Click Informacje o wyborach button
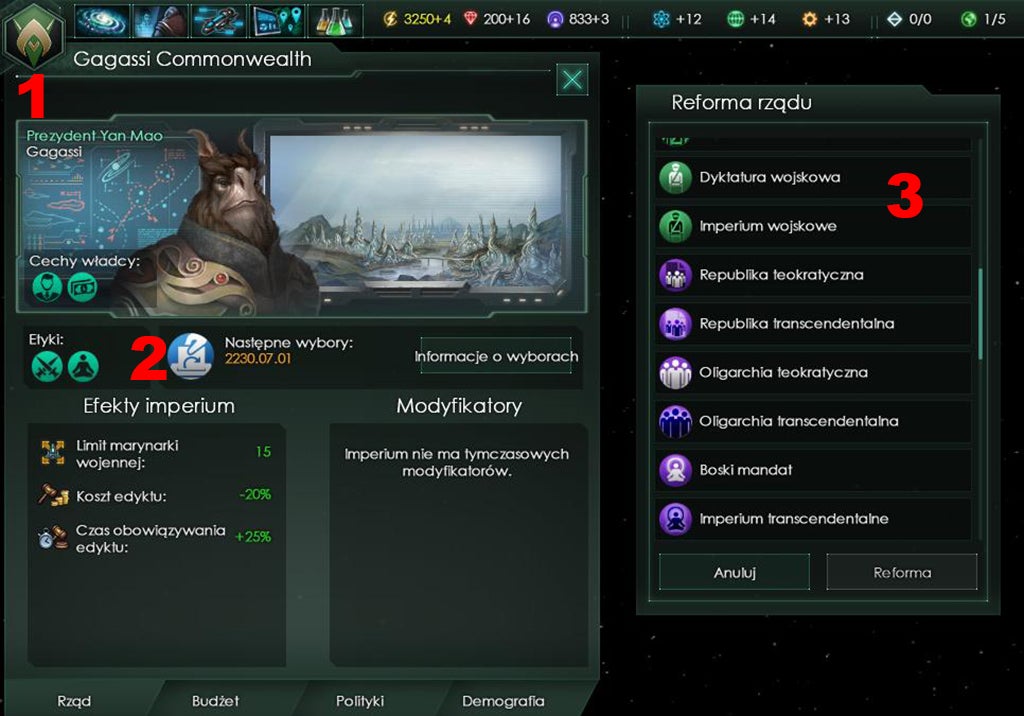Image resolution: width=1024 pixels, height=716 pixels. 496,356
